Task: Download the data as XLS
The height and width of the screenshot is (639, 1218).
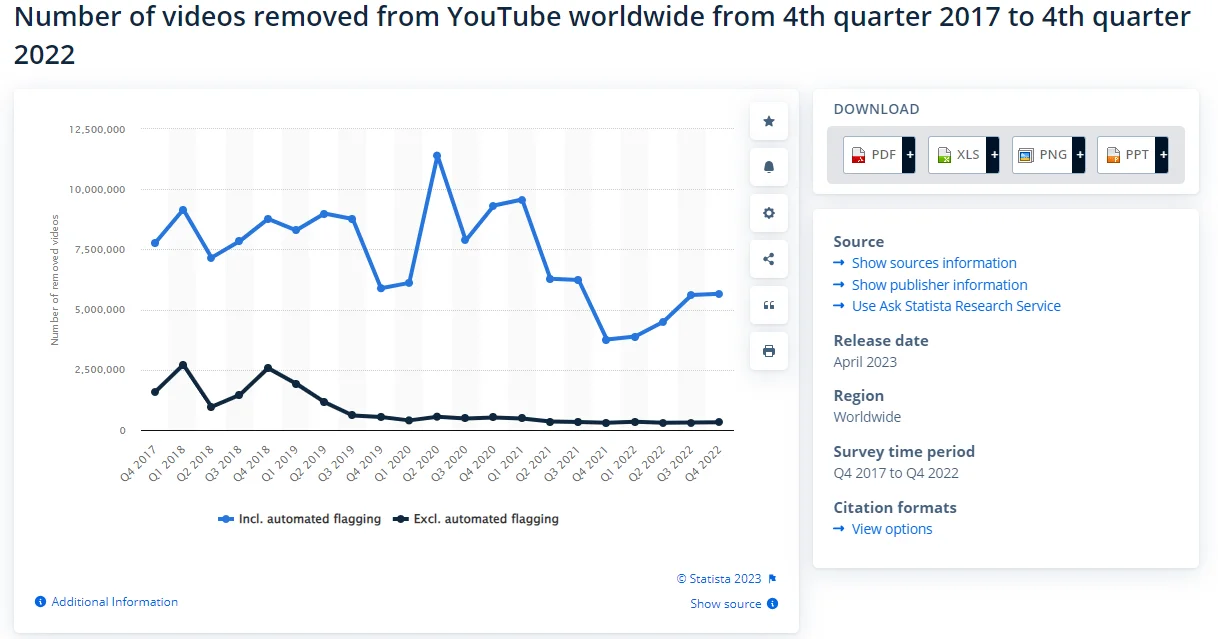Action: pos(957,155)
